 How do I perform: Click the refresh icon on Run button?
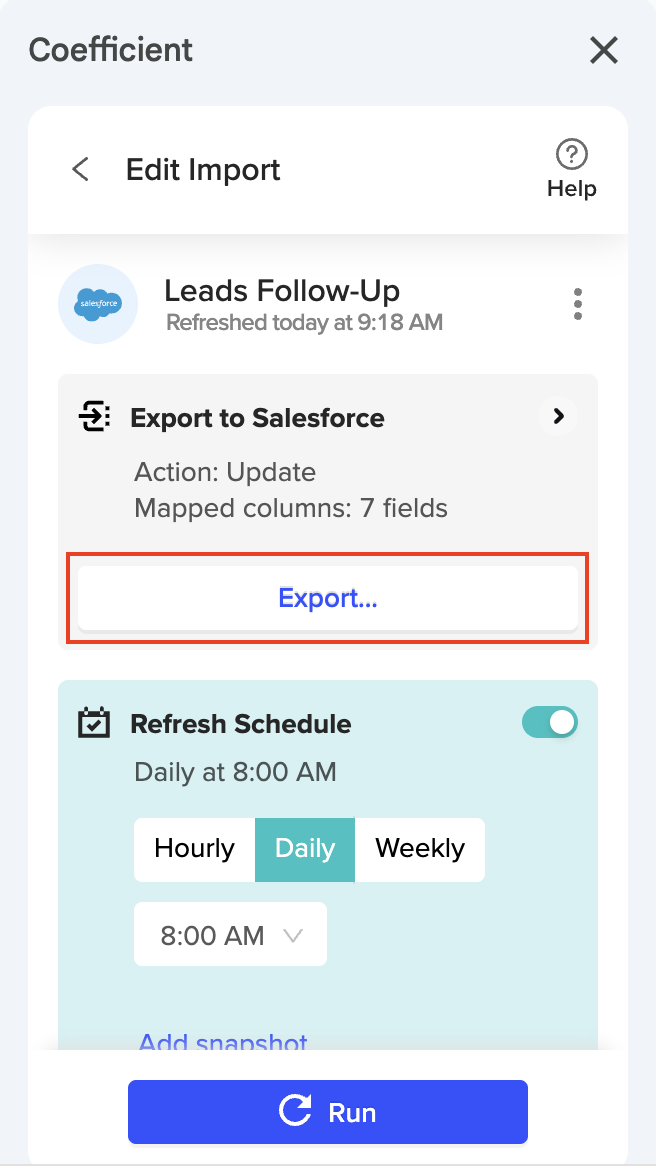point(295,1111)
